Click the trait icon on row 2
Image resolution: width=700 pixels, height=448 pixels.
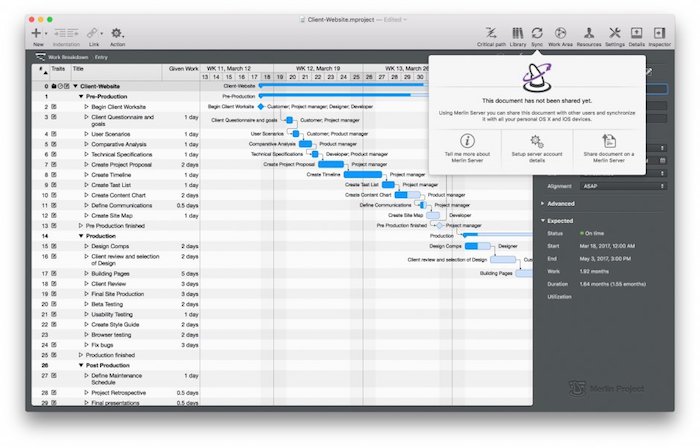(54, 107)
